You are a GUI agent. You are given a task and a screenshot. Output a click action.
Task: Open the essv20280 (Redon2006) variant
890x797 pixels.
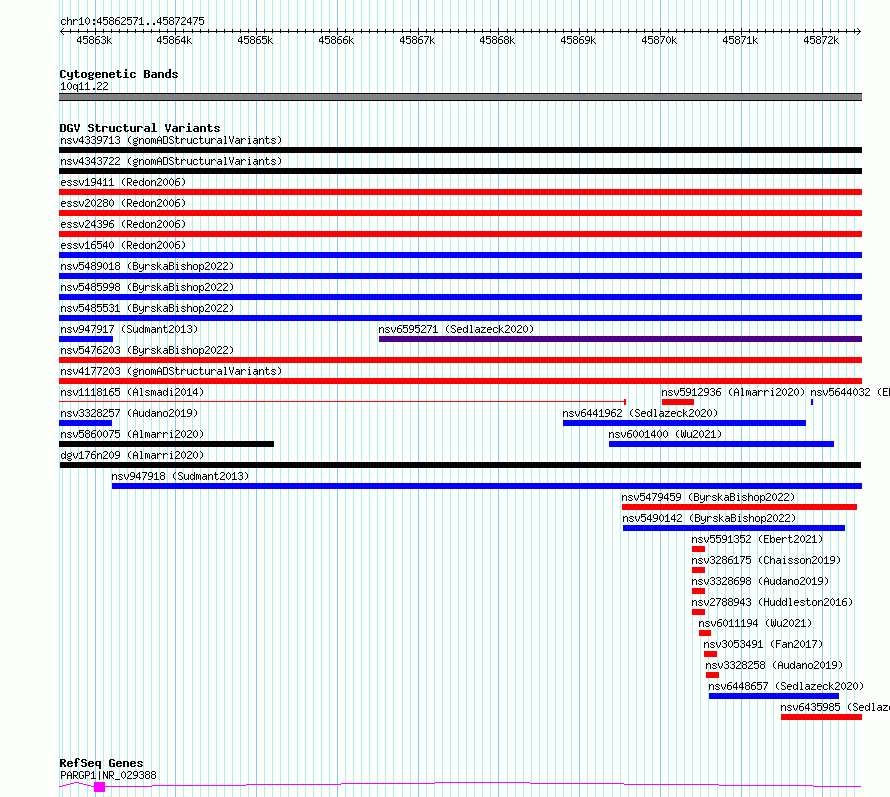point(123,203)
